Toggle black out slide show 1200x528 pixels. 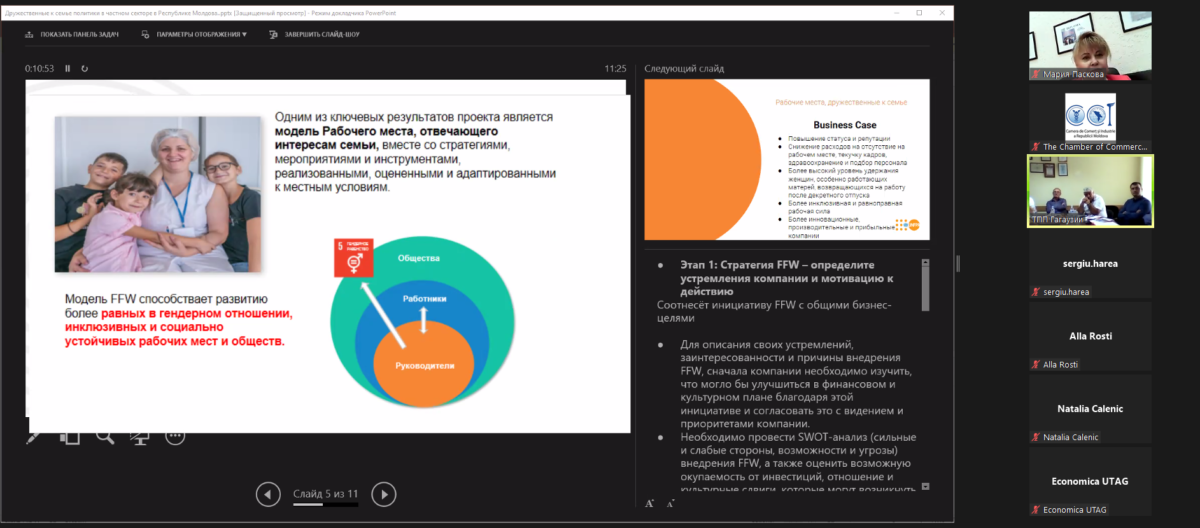pos(140,437)
